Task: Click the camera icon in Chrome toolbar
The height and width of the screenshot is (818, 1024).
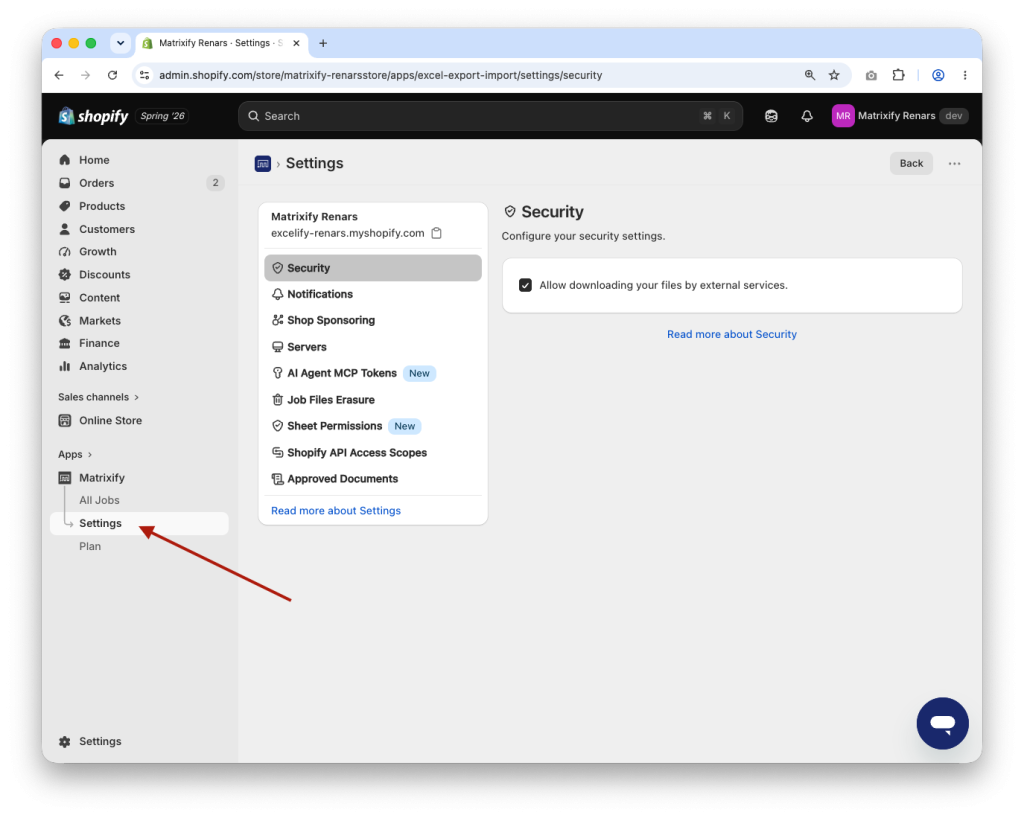Action: point(871,76)
